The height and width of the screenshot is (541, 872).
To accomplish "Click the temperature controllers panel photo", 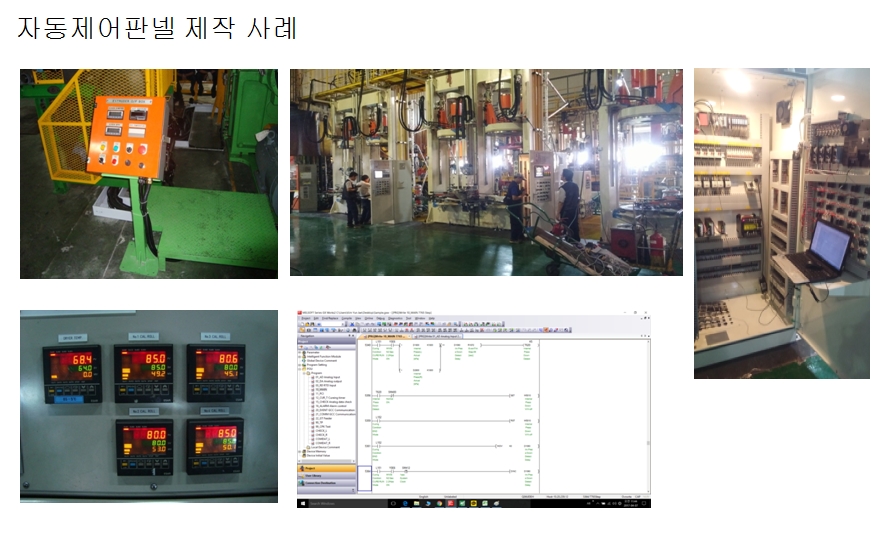I will point(148,405).
